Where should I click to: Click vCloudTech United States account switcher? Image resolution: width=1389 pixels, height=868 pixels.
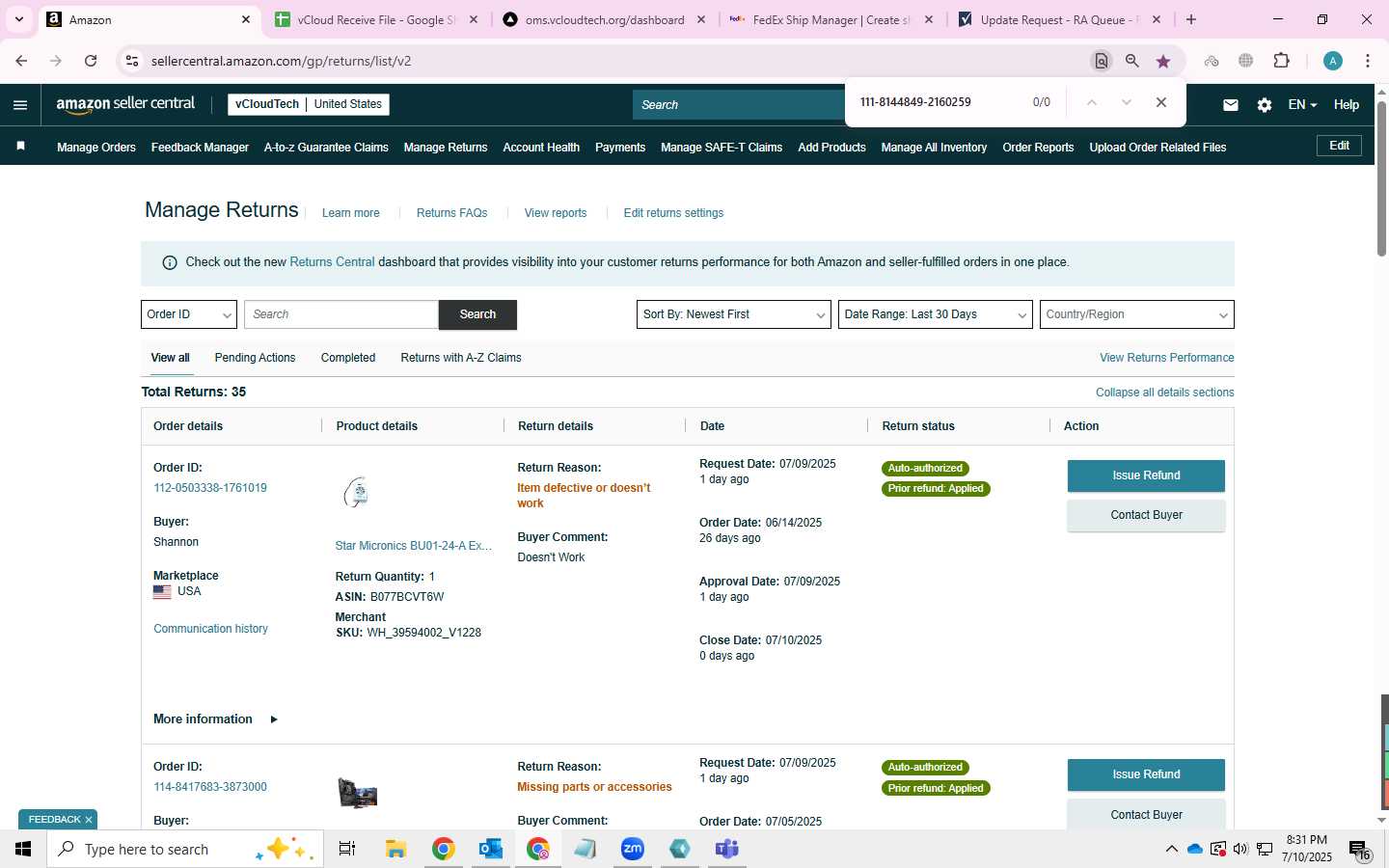tap(308, 104)
